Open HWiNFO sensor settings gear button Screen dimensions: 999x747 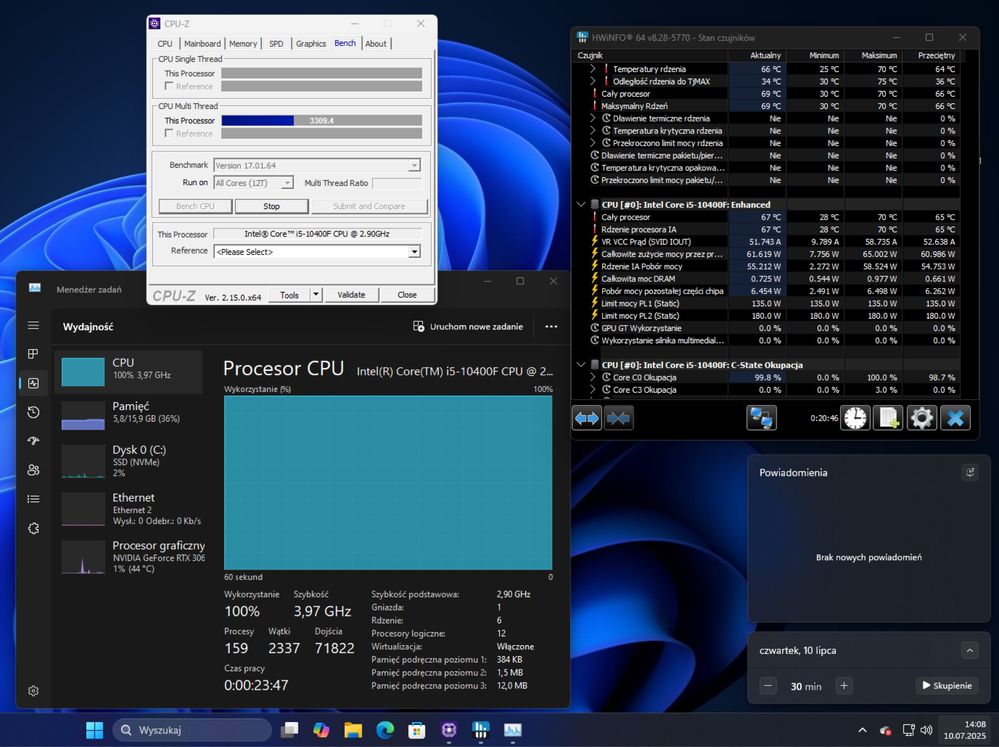coord(922,418)
